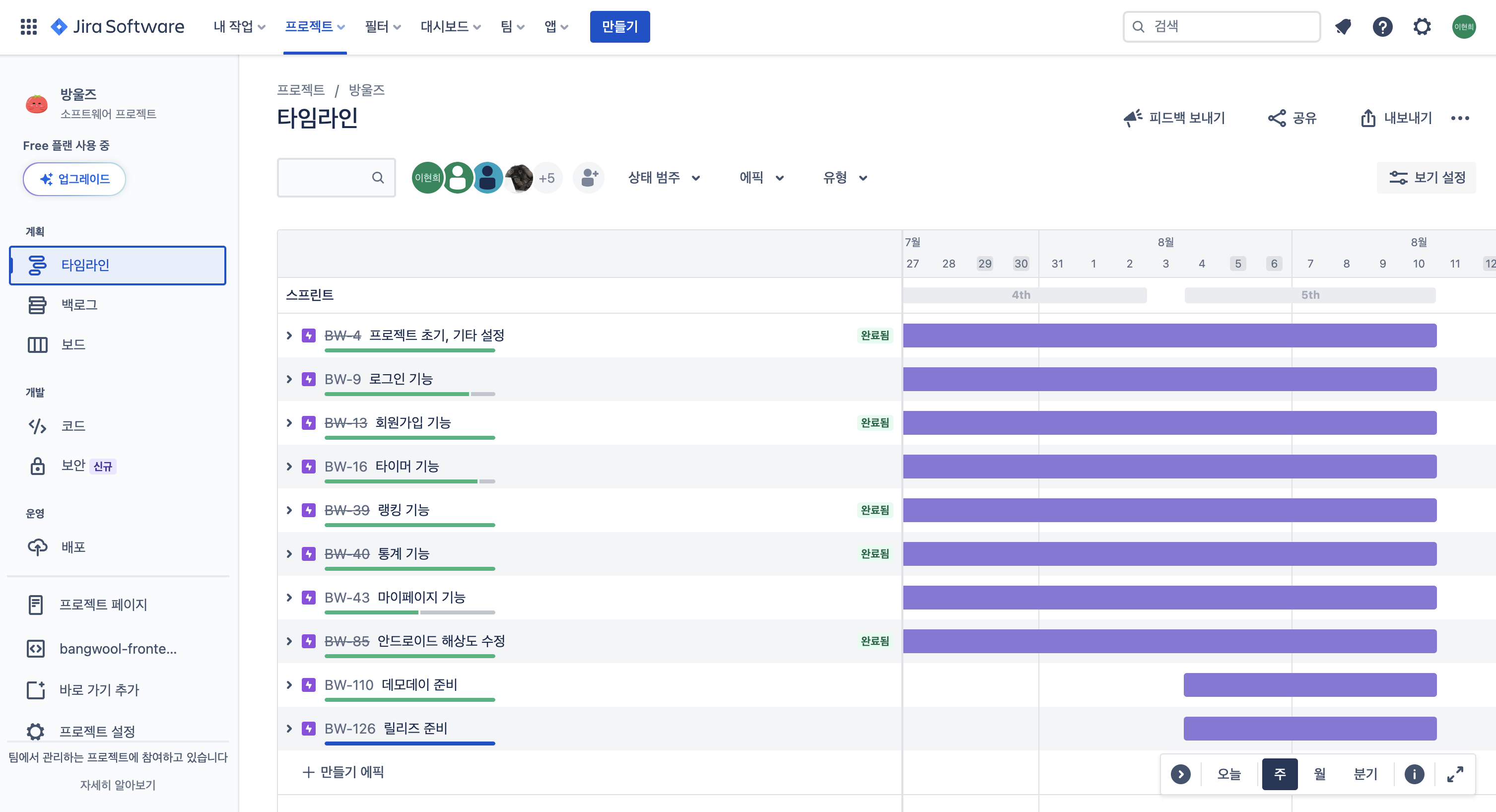This screenshot has height=812, width=1496.
Task: Open 프로젝트 페이지 in the sidebar
Action: coord(118,605)
